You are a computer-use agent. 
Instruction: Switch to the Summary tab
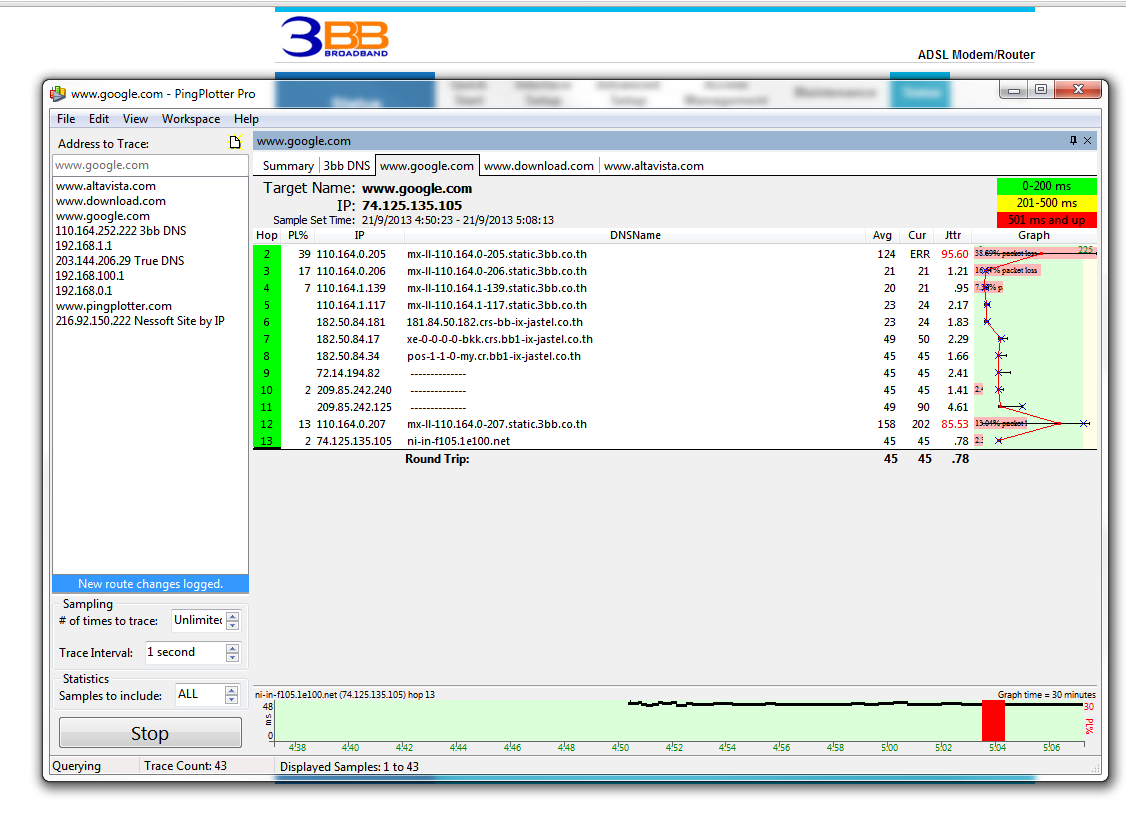click(288, 166)
